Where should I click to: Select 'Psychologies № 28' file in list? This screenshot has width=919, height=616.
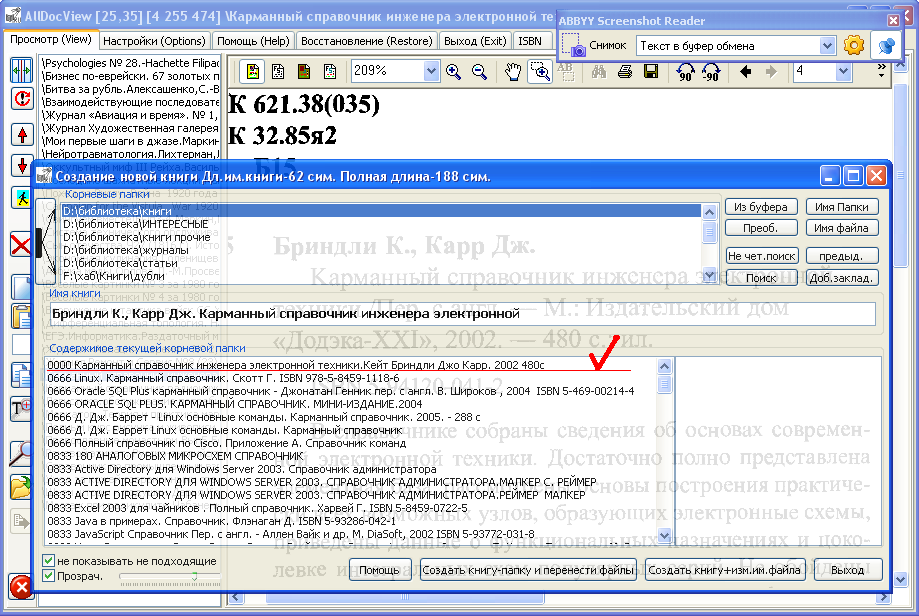point(130,63)
